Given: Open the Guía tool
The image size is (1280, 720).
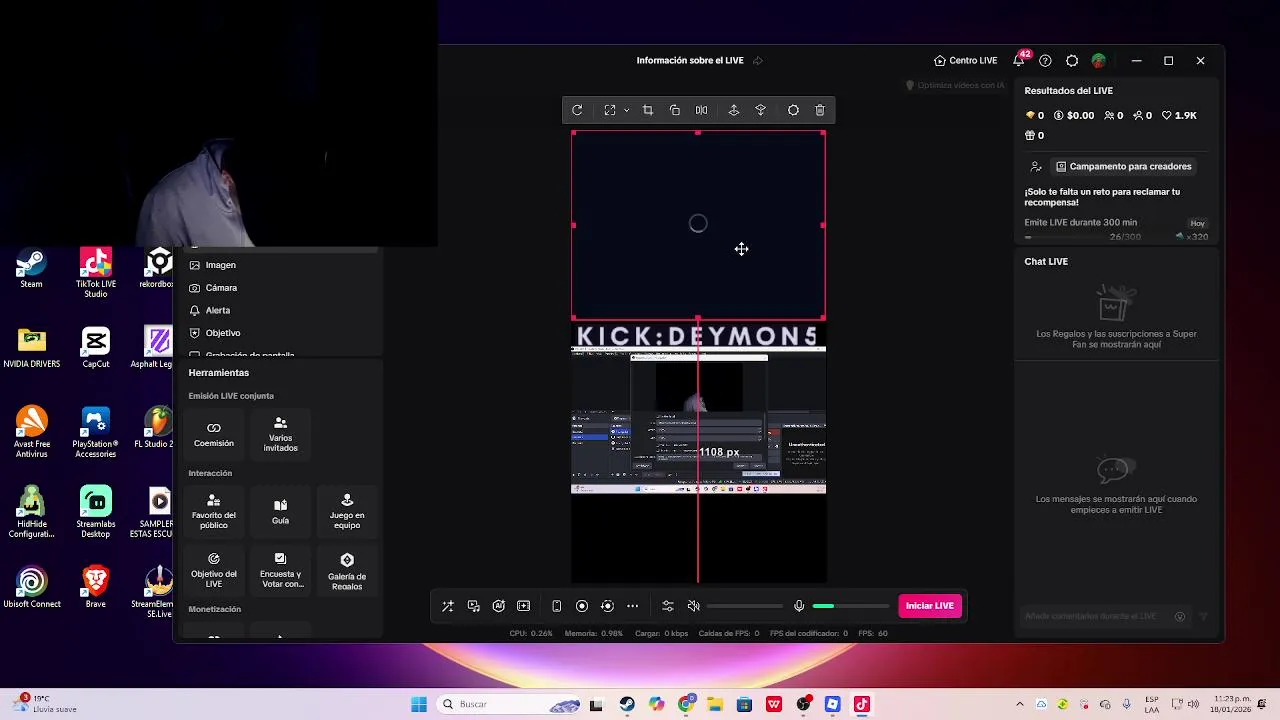Looking at the screenshot, I should (280, 511).
